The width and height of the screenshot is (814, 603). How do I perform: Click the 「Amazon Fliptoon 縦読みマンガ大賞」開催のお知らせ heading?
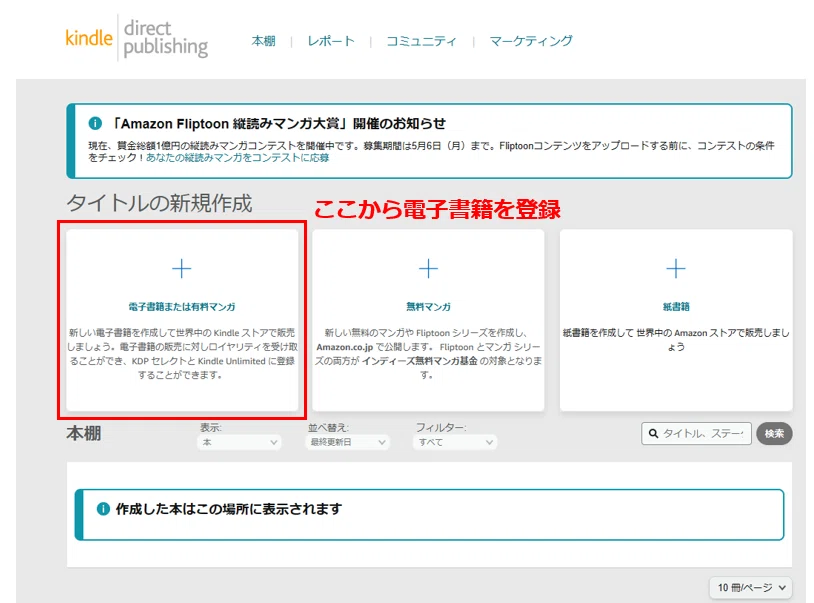pyautogui.click(x=278, y=124)
